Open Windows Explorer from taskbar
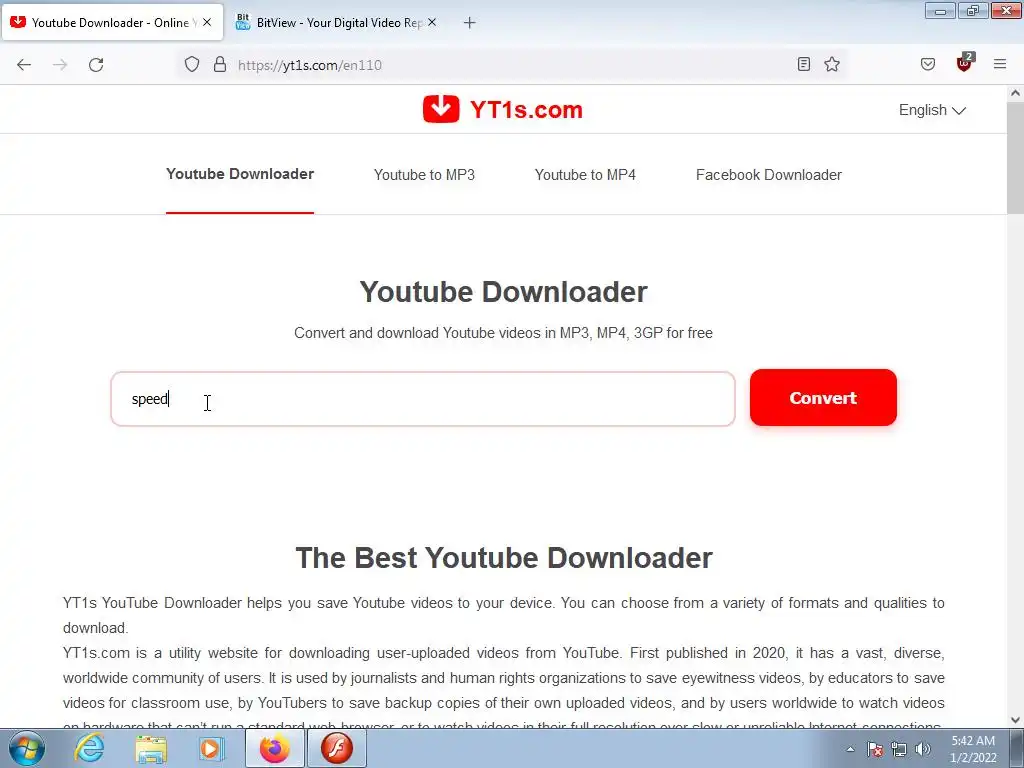The height and width of the screenshot is (768, 1024). coord(151,749)
